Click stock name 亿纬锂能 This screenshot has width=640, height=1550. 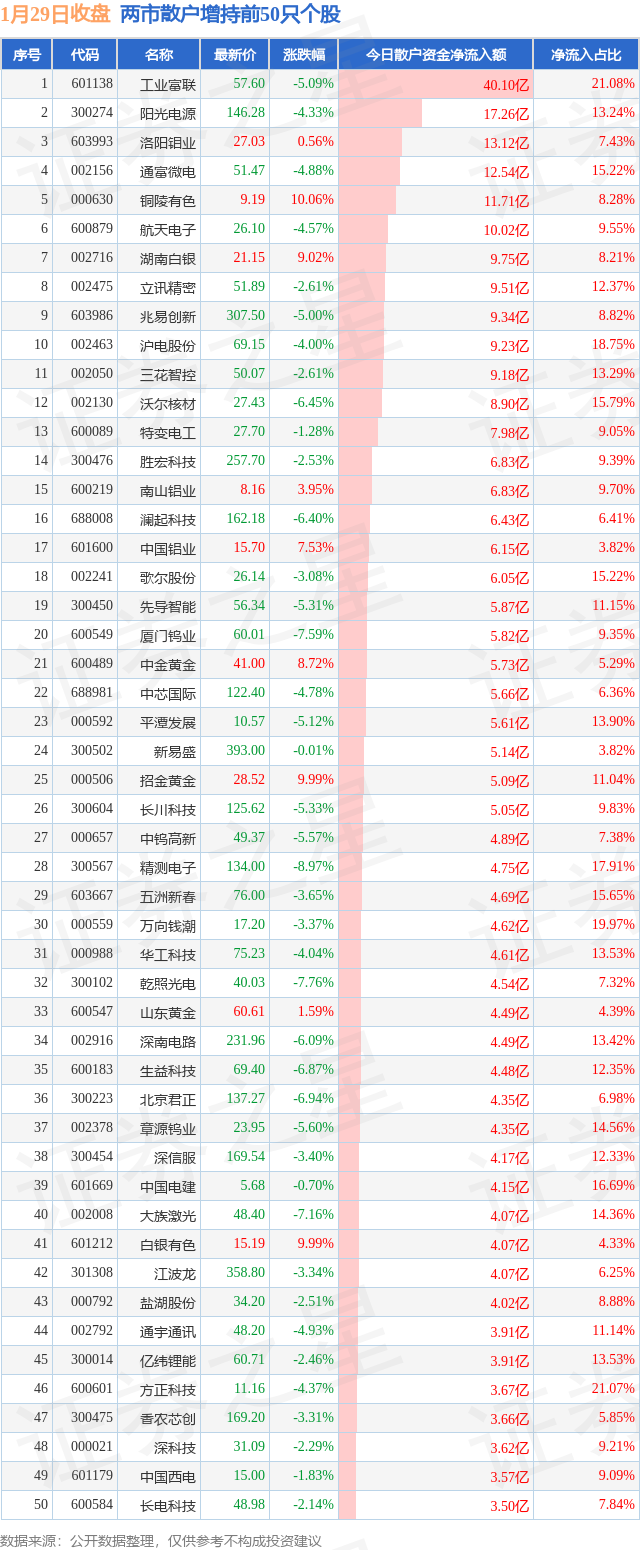pos(168,1360)
